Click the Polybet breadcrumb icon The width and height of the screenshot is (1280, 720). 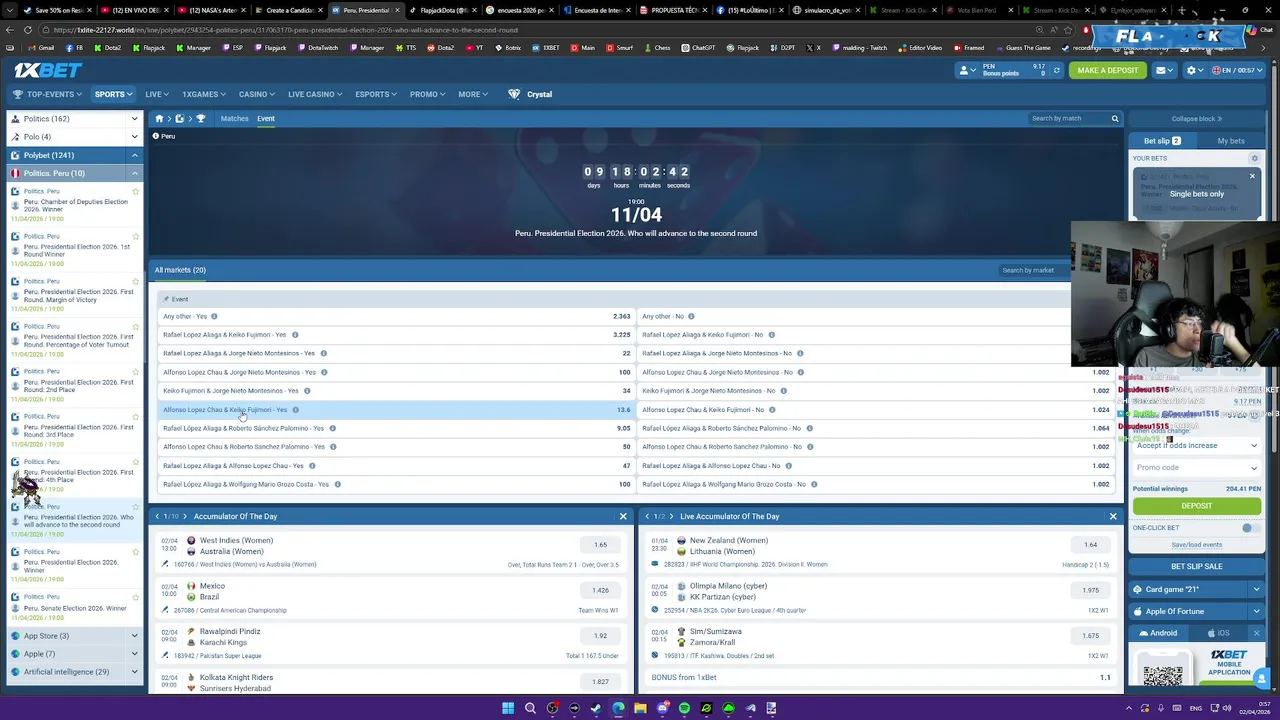[180, 118]
